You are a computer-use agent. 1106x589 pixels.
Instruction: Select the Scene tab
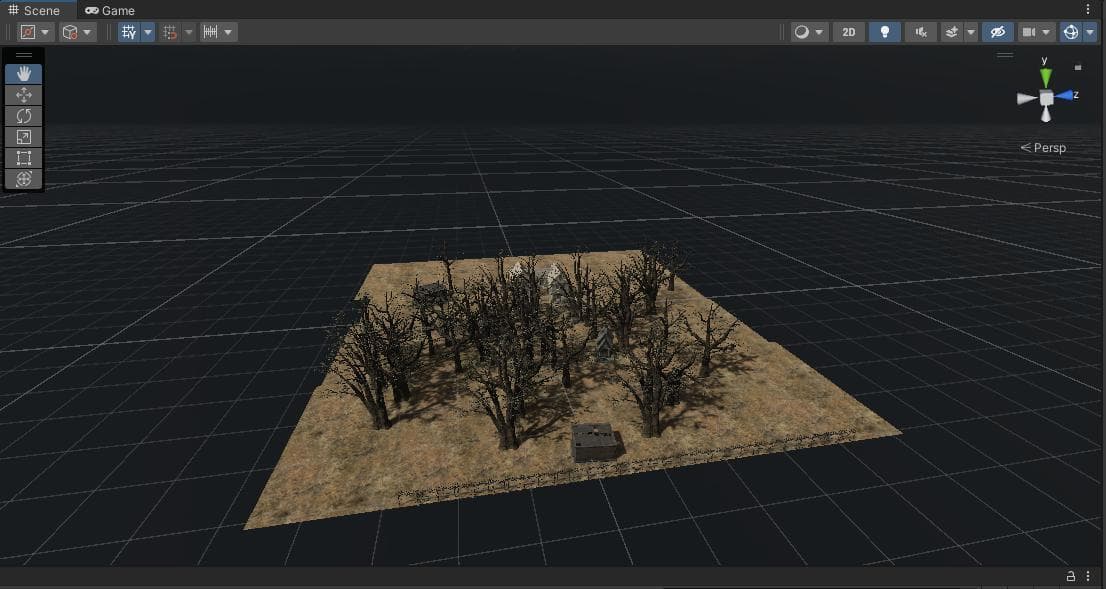click(x=34, y=11)
